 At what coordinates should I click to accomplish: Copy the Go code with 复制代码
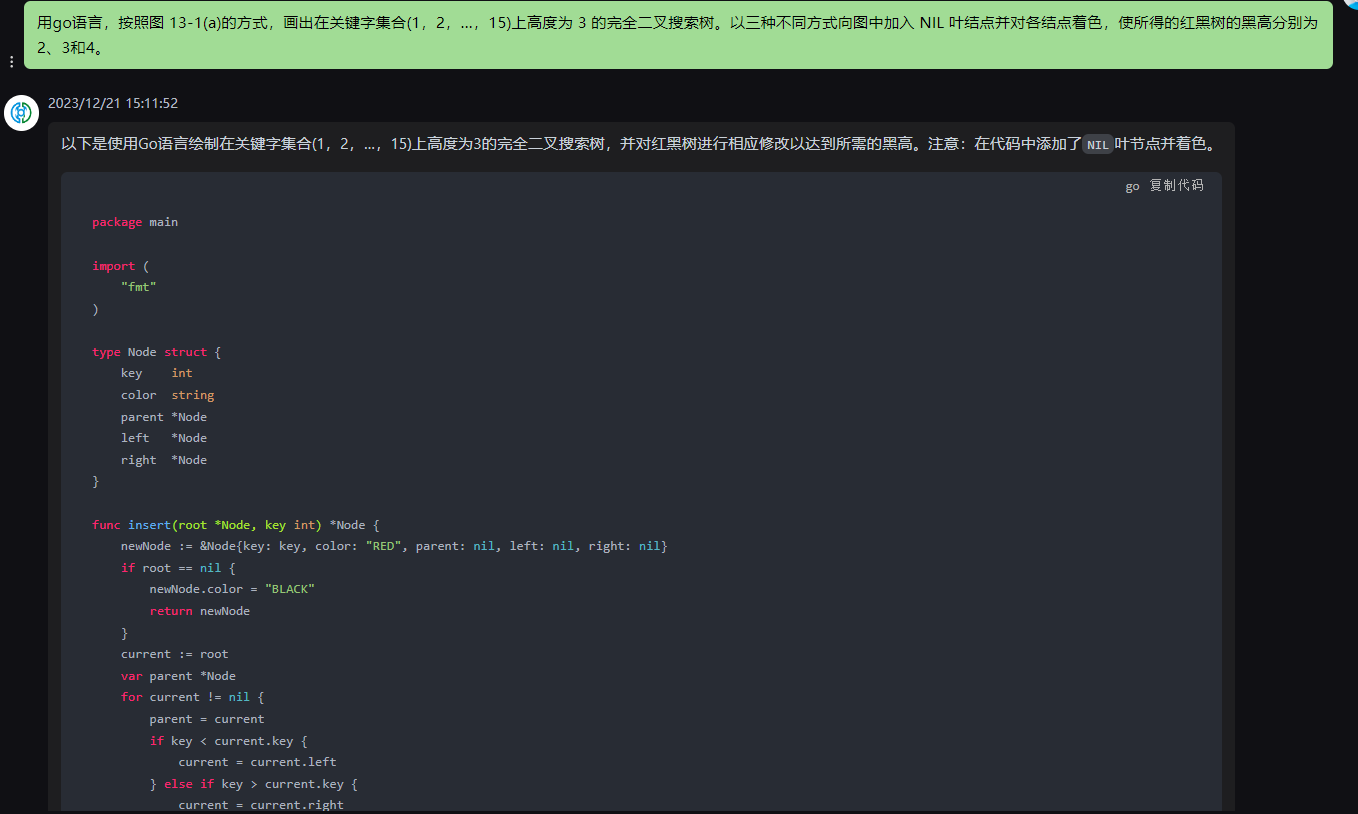point(1177,186)
